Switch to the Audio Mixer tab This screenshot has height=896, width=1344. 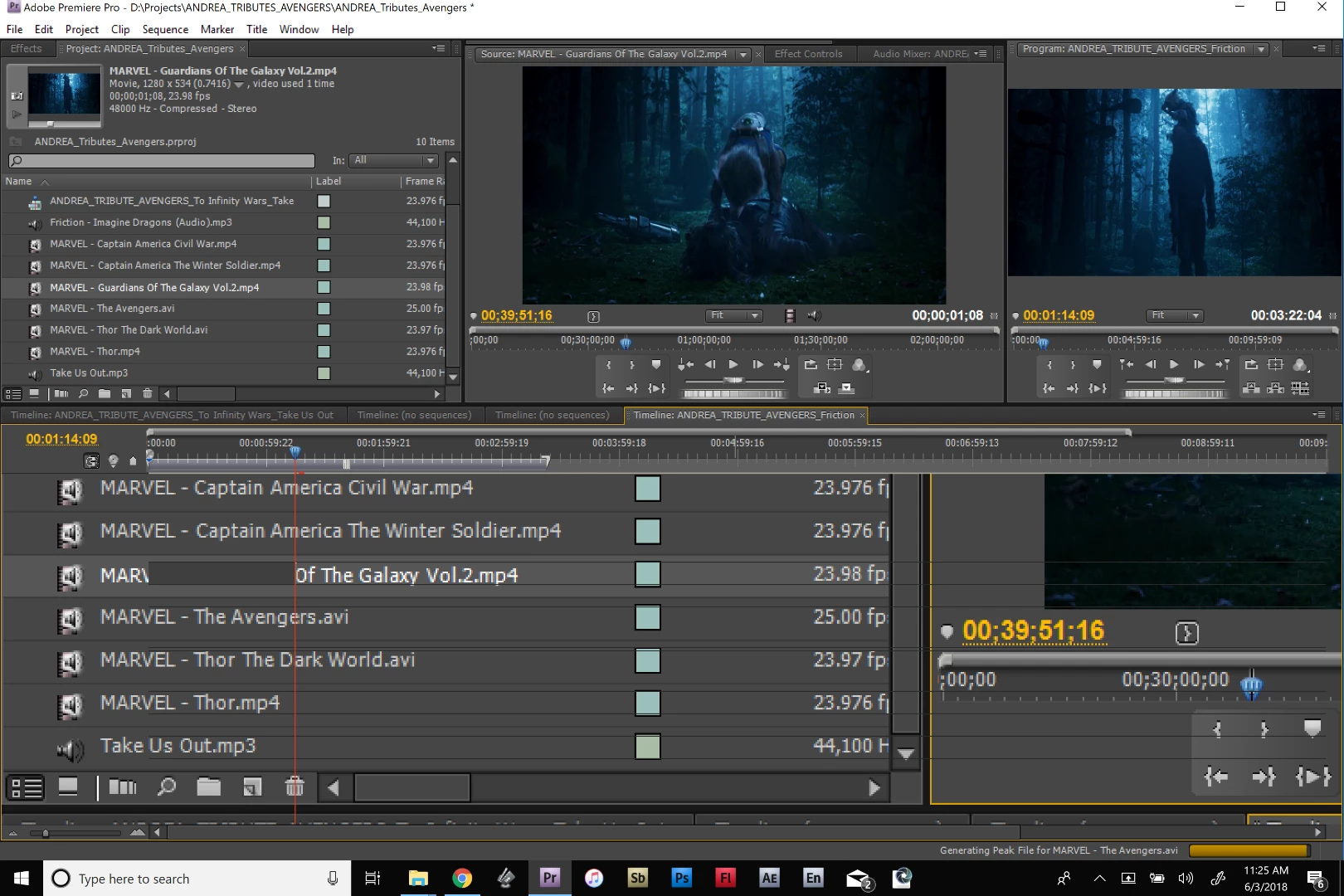click(920, 54)
